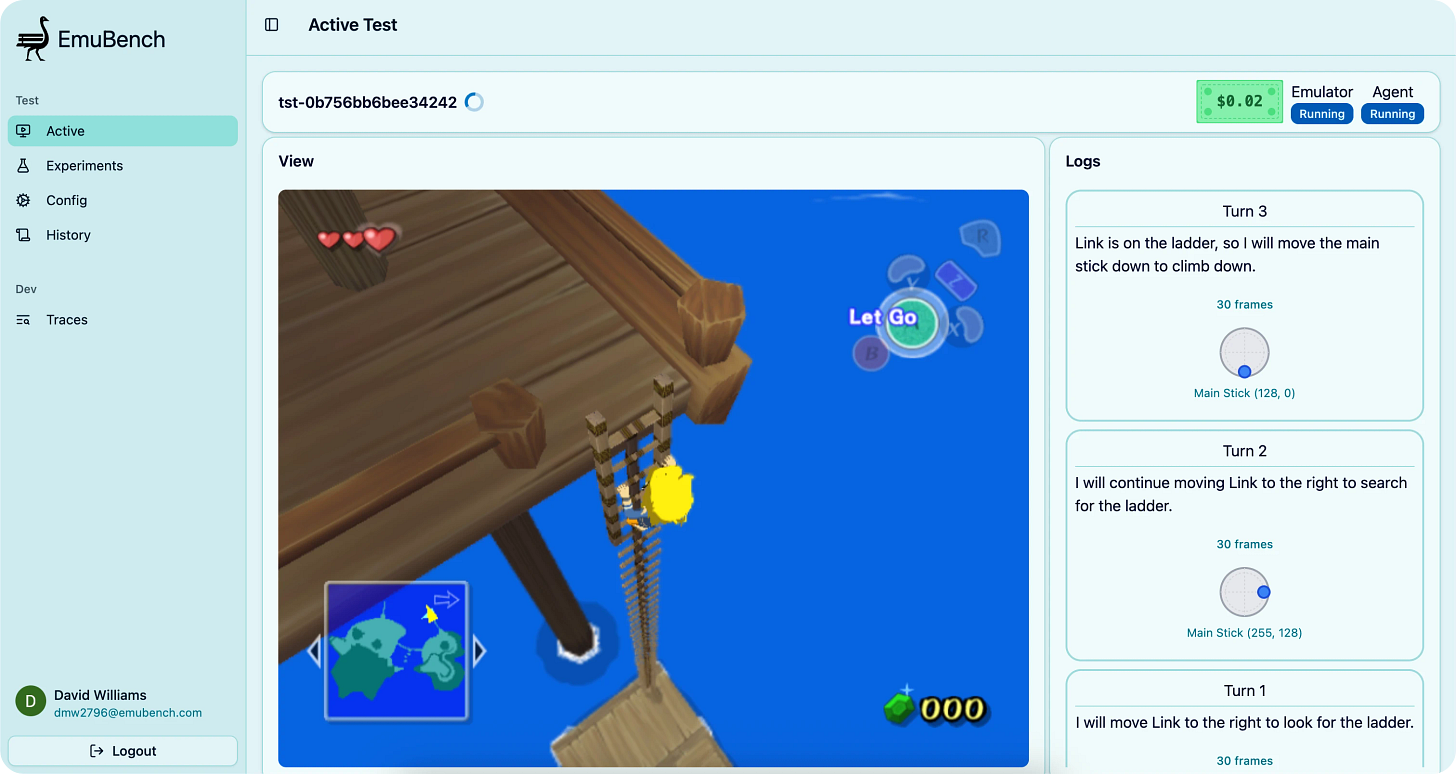The image size is (1456, 774).
Task: Click the Logs panel heading
Action: tap(1083, 161)
